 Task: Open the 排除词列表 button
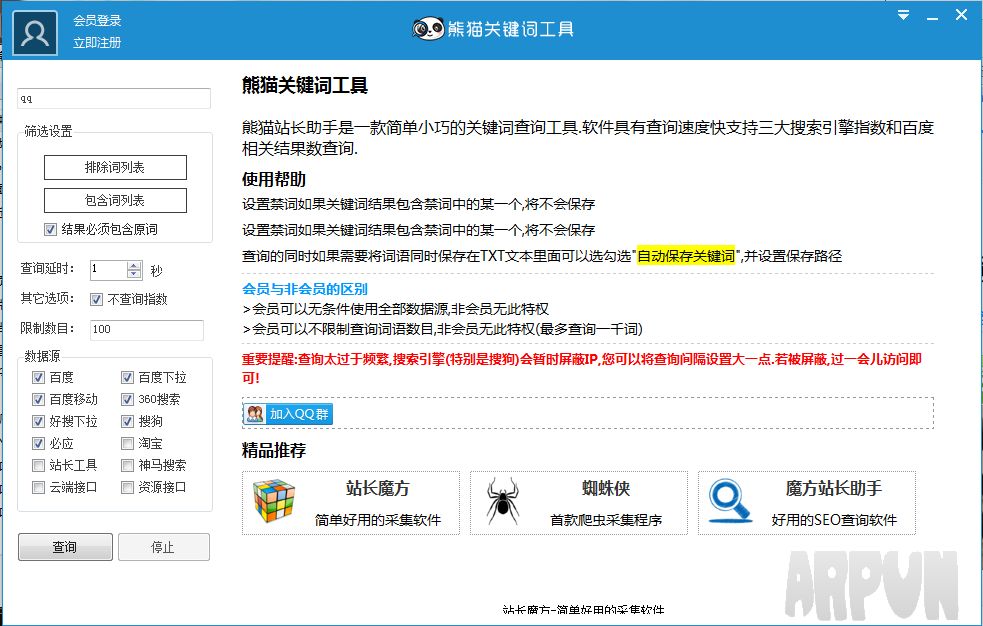click(x=115, y=167)
